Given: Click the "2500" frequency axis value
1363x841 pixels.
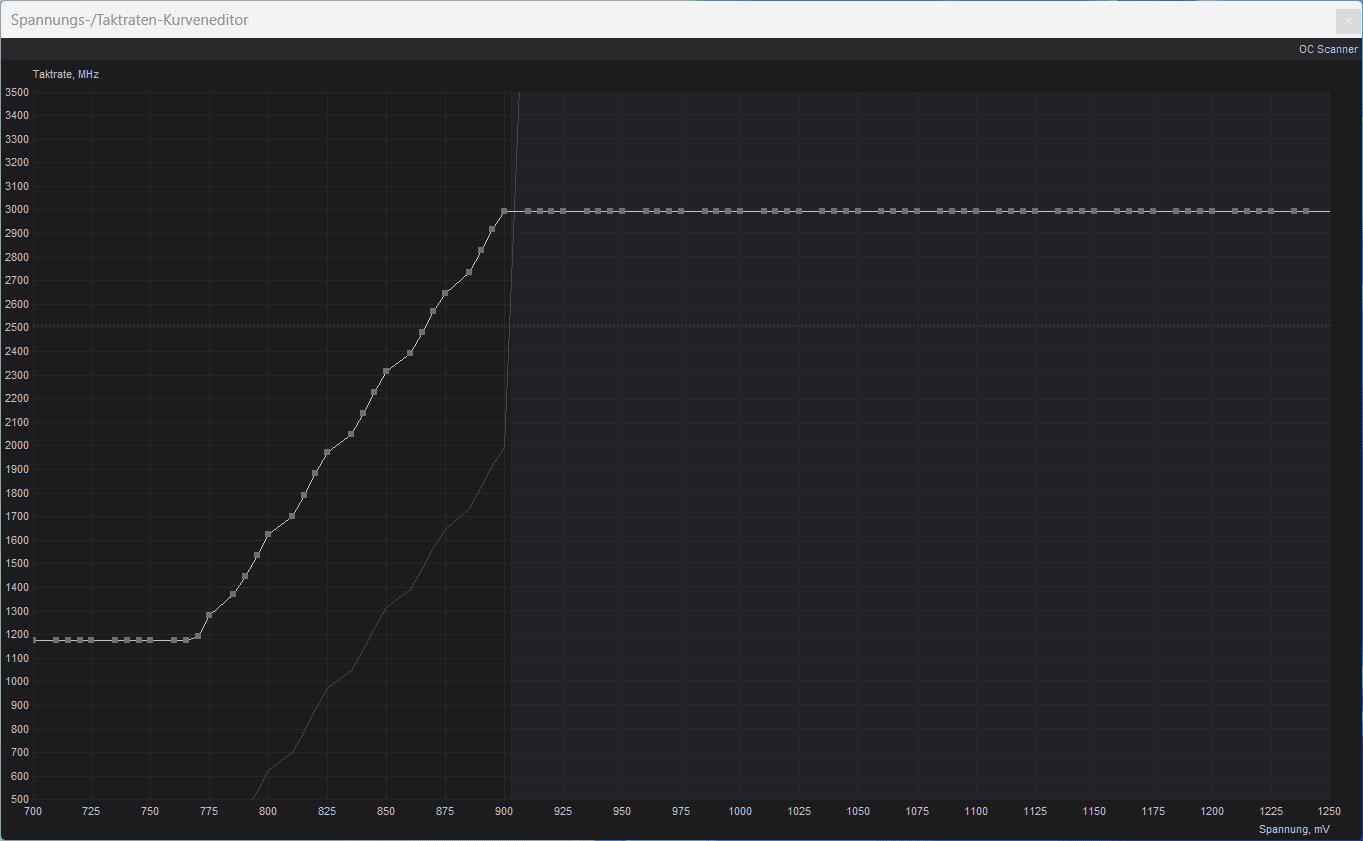Looking at the screenshot, I should [17, 328].
